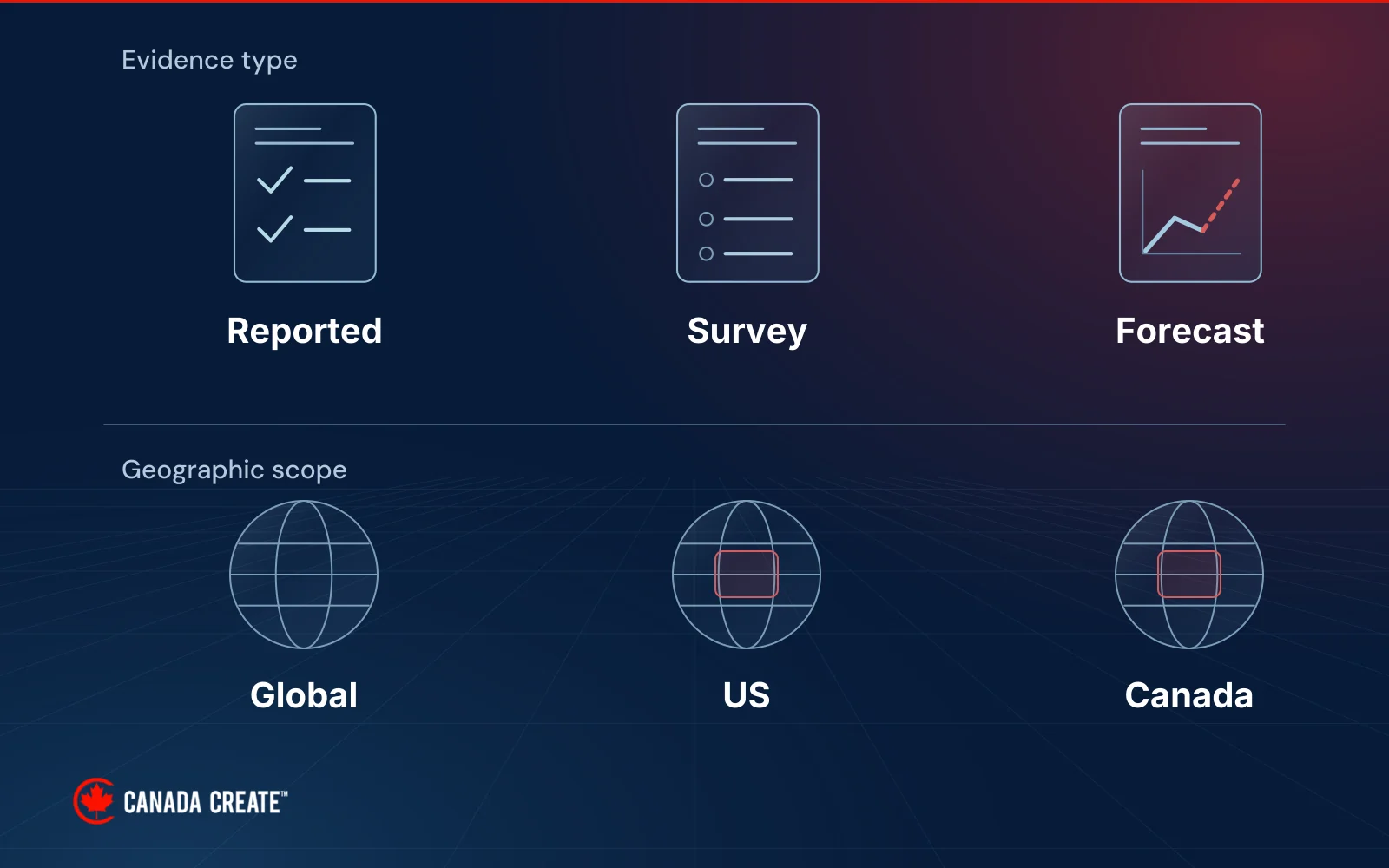Click the 'Evidence type' heading
The image size is (1389, 868).
[x=209, y=60]
